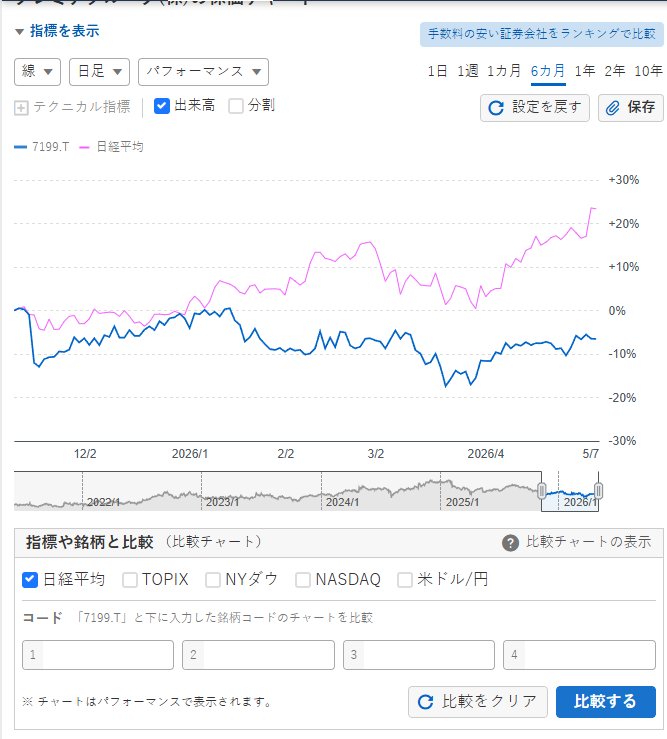Click the 2026/4 date axis label

tap(486, 454)
